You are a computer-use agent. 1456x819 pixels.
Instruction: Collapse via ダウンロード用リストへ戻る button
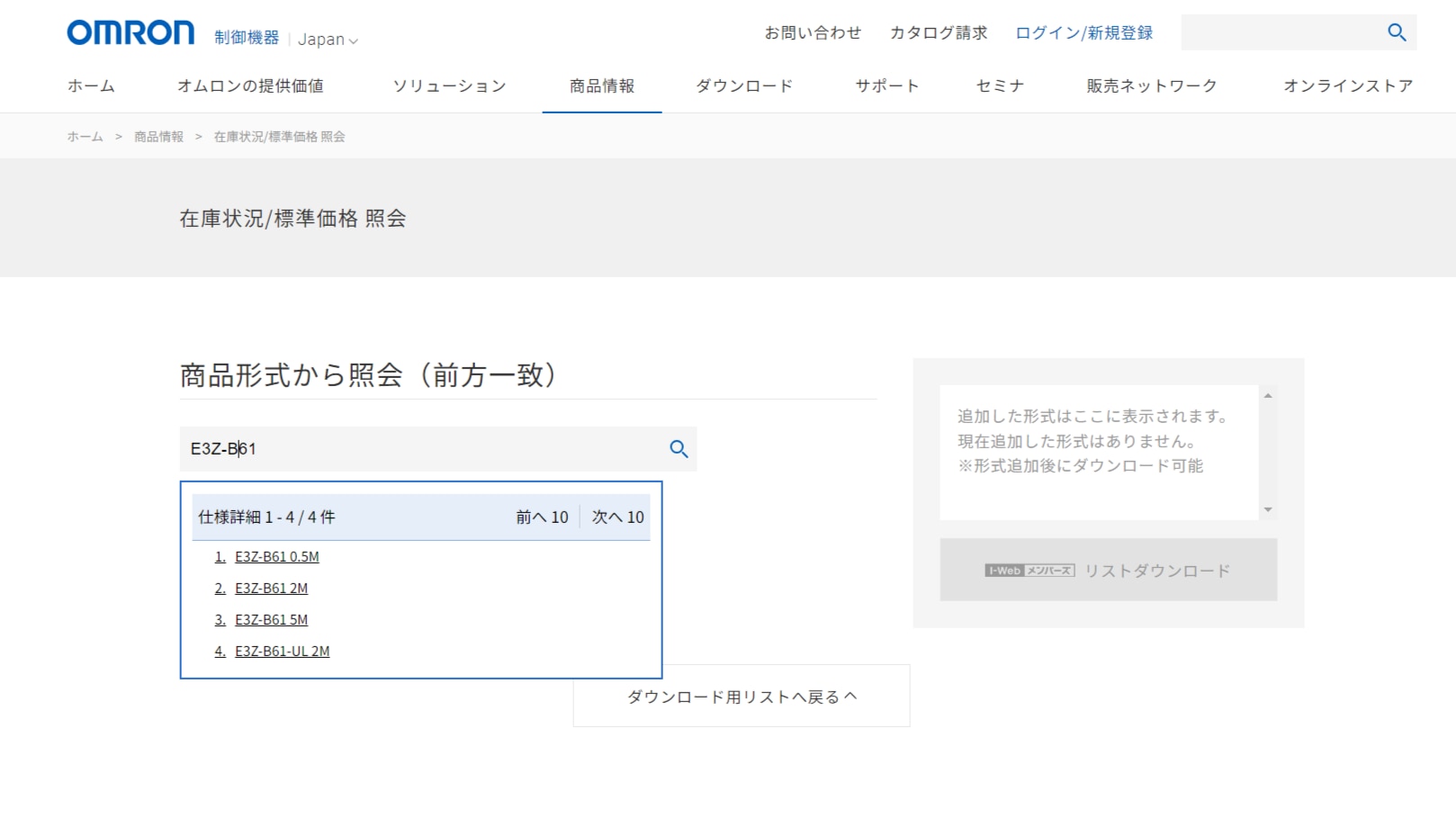click(741, 697)
